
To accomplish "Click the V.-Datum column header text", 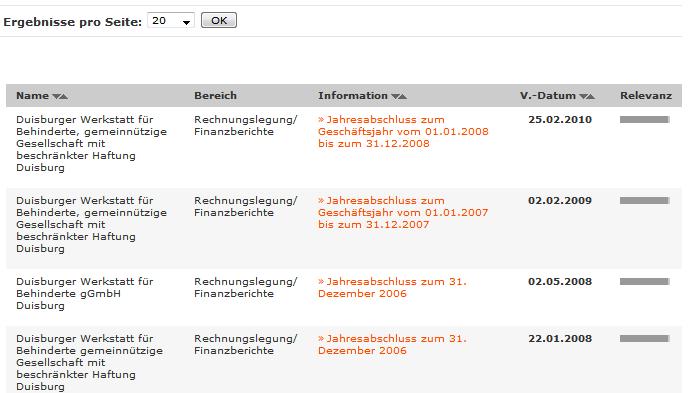I will click(x=548, y=95).
